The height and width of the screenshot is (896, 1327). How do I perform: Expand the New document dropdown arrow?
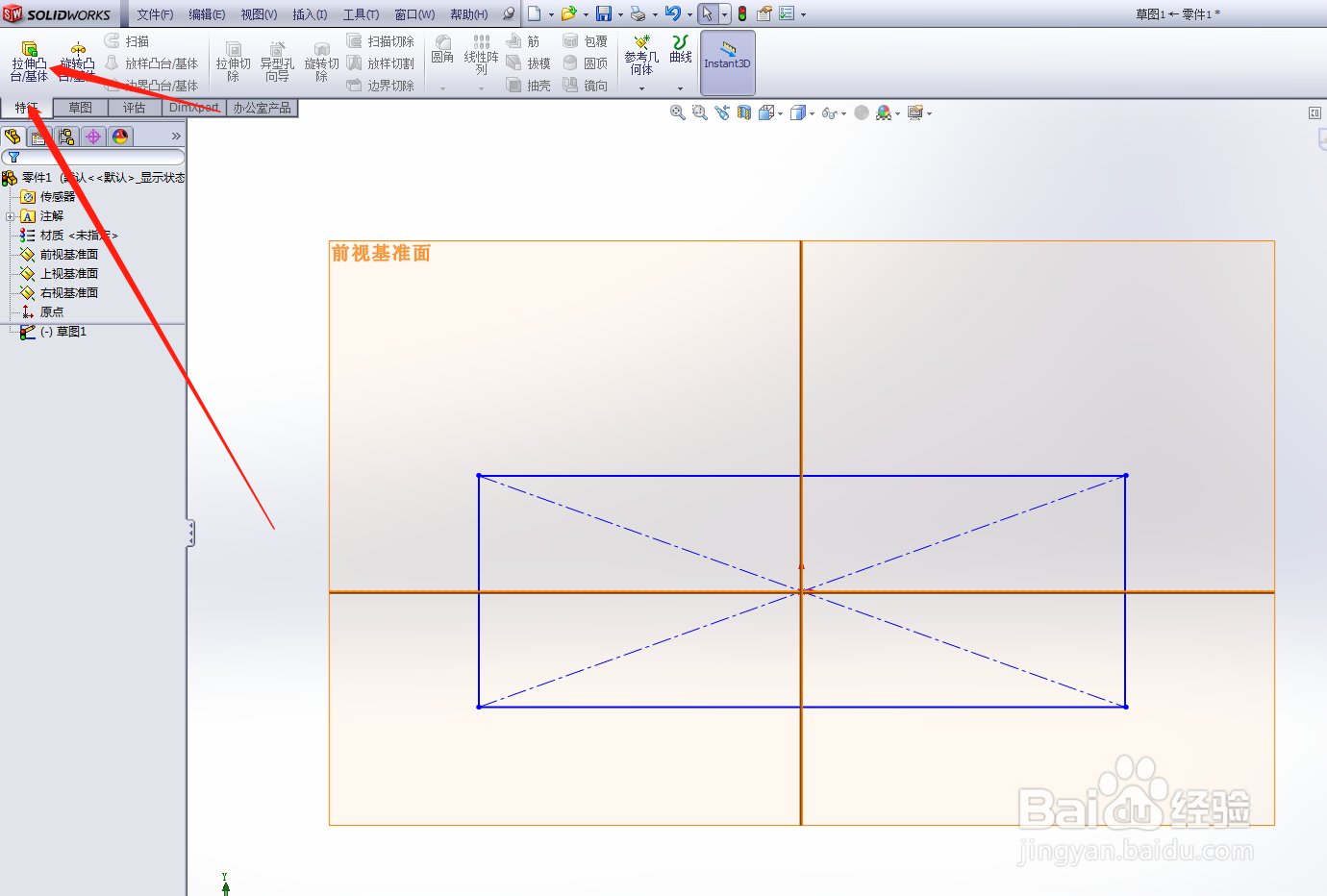pos(551,14)
